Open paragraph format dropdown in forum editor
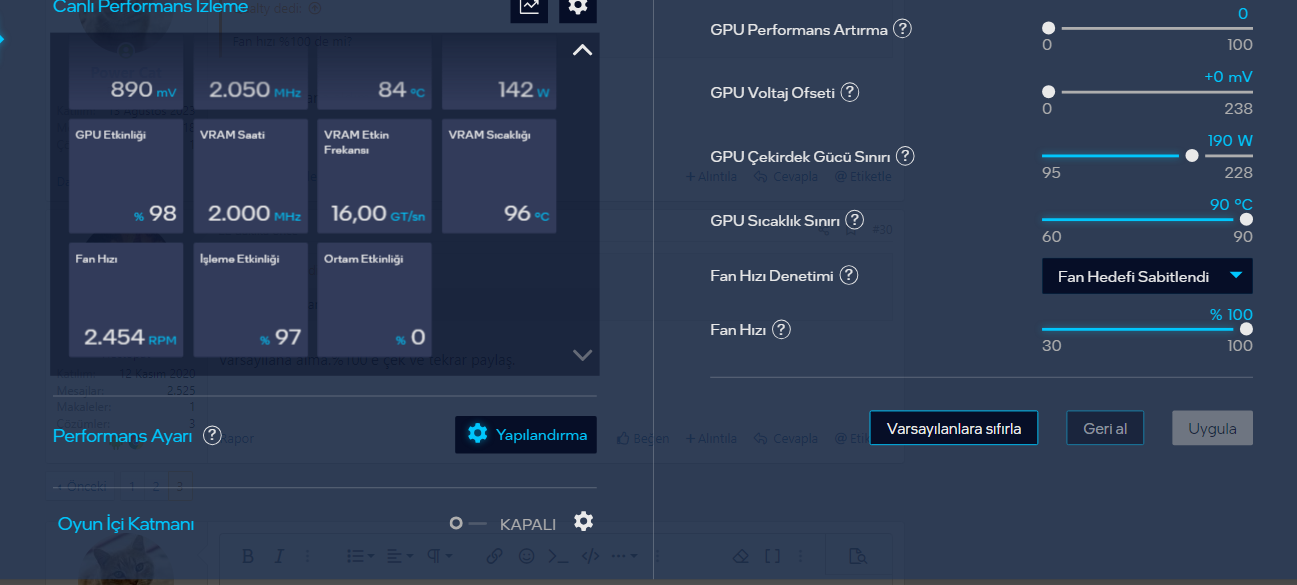 click(x=440, y=556)
